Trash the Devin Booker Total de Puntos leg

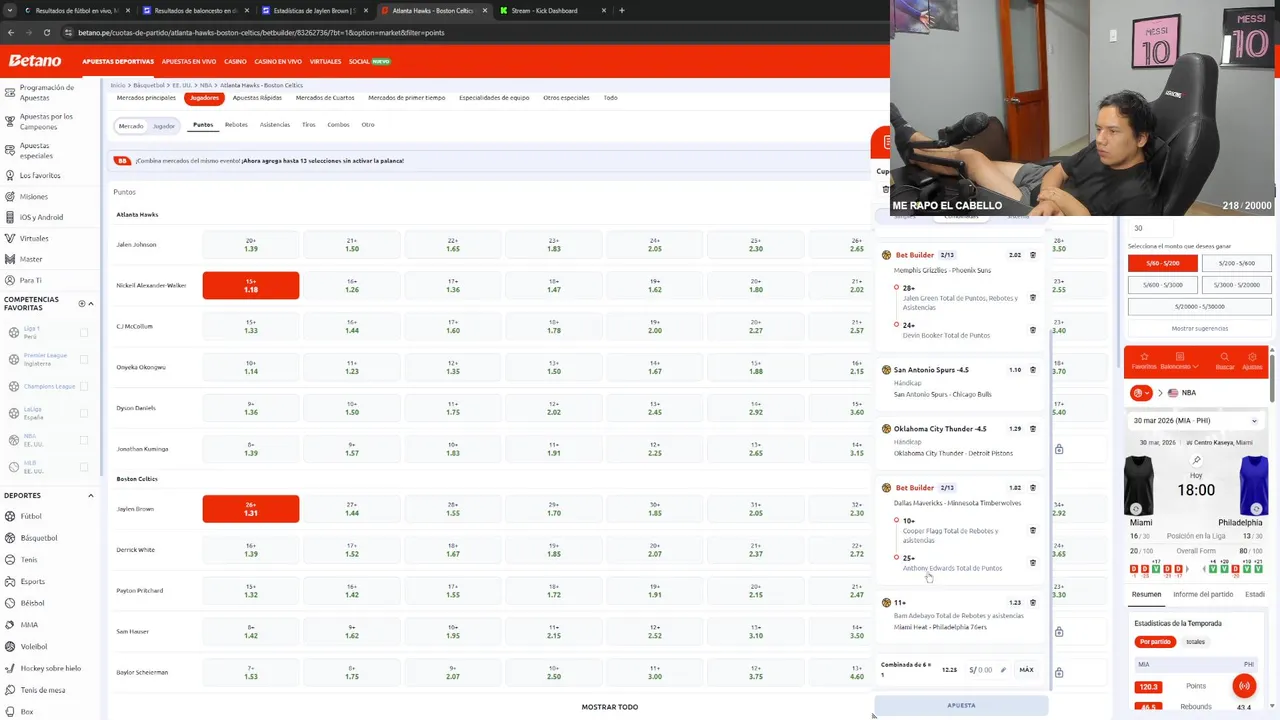pyautogui.click(x=1033, y=330)
